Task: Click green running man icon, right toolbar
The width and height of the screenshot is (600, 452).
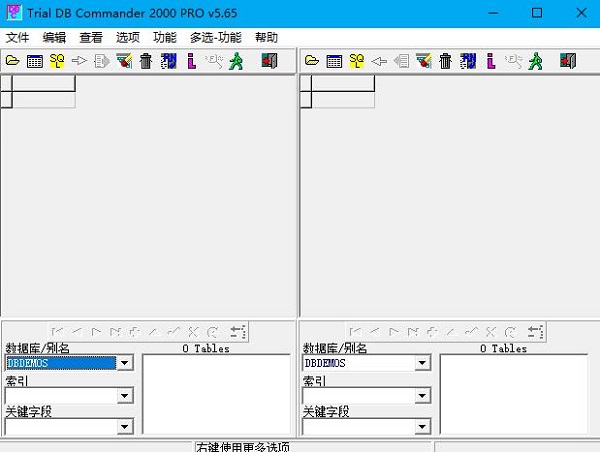Action: click(536, 61)
